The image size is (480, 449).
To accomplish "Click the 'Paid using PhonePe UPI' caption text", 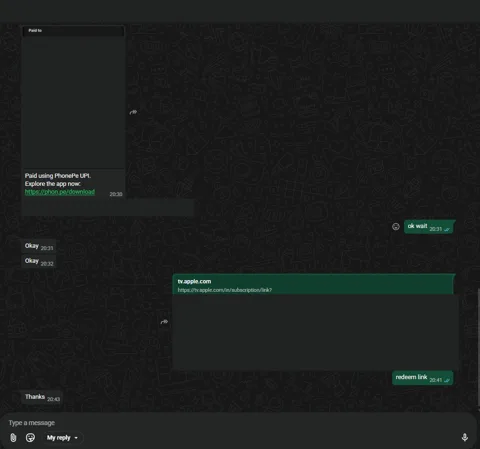I will pyautogui.click(x=58, y=176).
